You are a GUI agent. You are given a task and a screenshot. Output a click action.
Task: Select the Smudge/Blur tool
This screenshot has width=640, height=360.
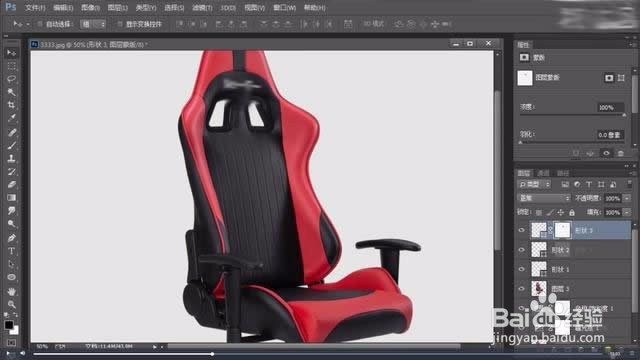pyautogui.click(x=11, y=211)
